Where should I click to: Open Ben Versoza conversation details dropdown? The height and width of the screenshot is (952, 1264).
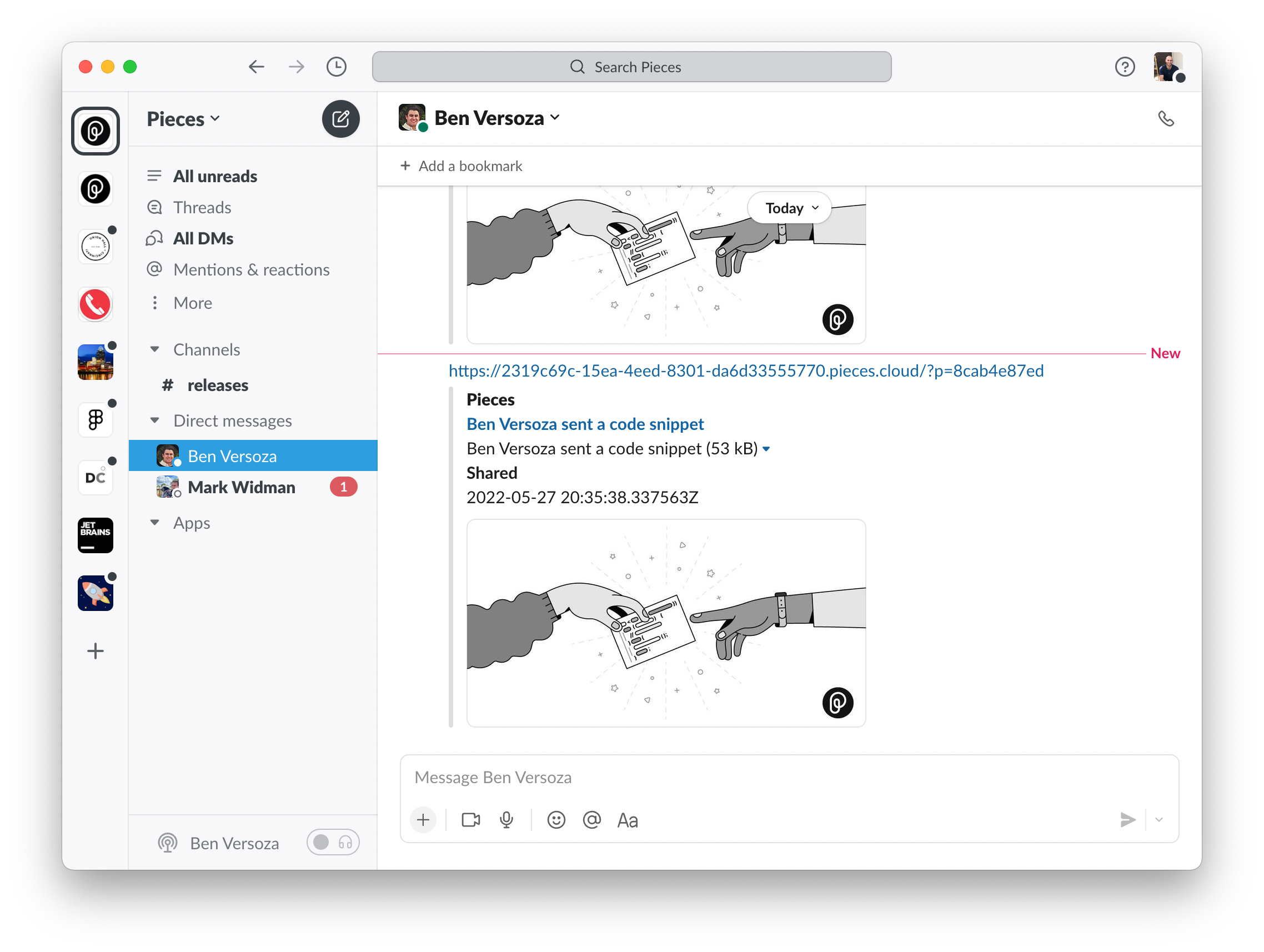(x=497, y=118)
